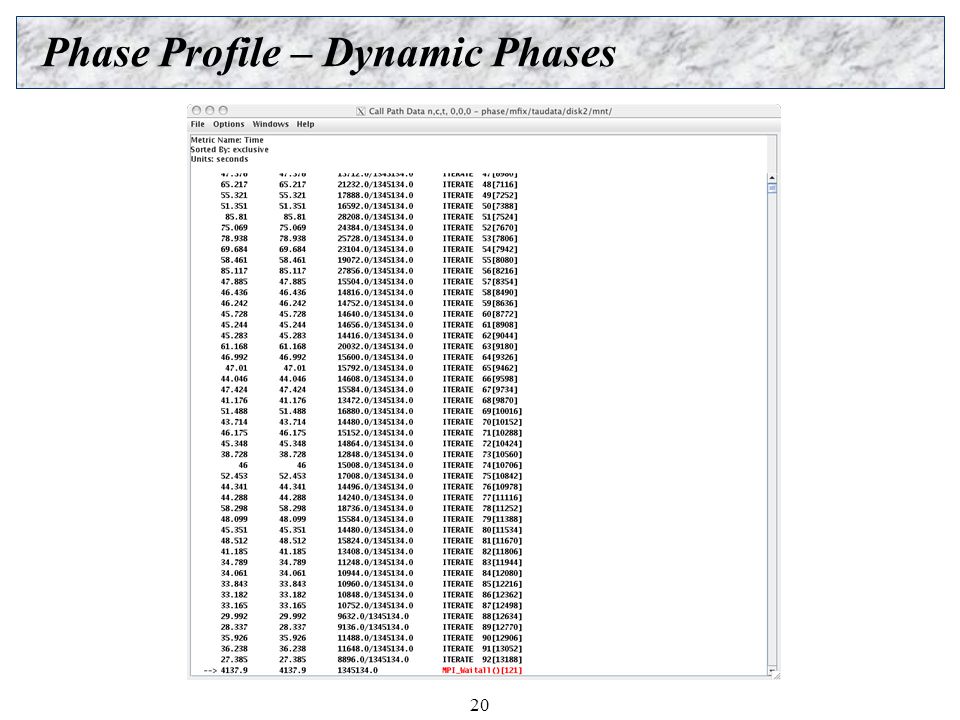Click value 14816.0/1345134.0 in the calls column

point(375,293)
